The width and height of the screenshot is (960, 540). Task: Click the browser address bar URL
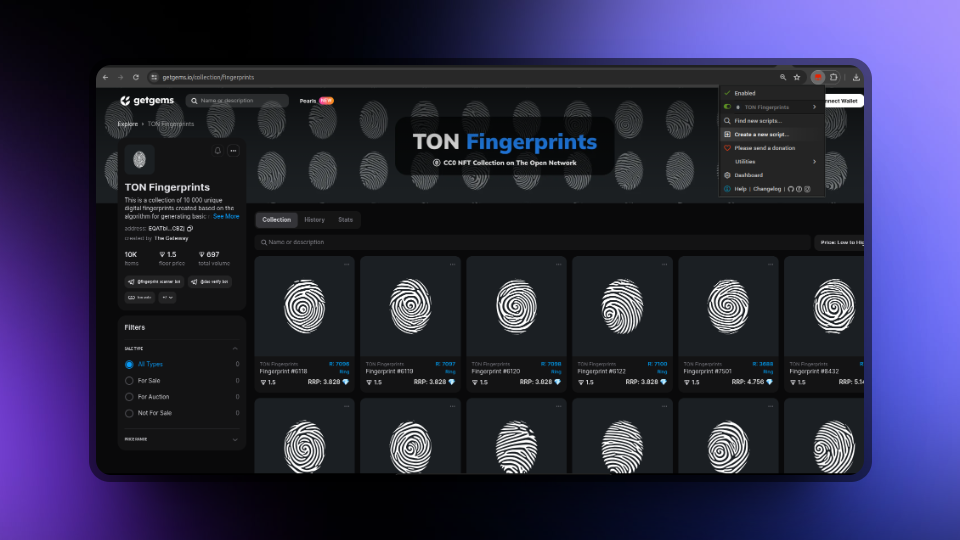[208, 78]
